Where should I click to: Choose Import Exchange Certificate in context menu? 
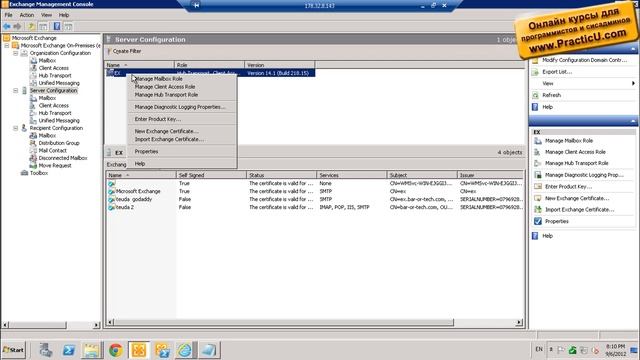tap(169, 139)
